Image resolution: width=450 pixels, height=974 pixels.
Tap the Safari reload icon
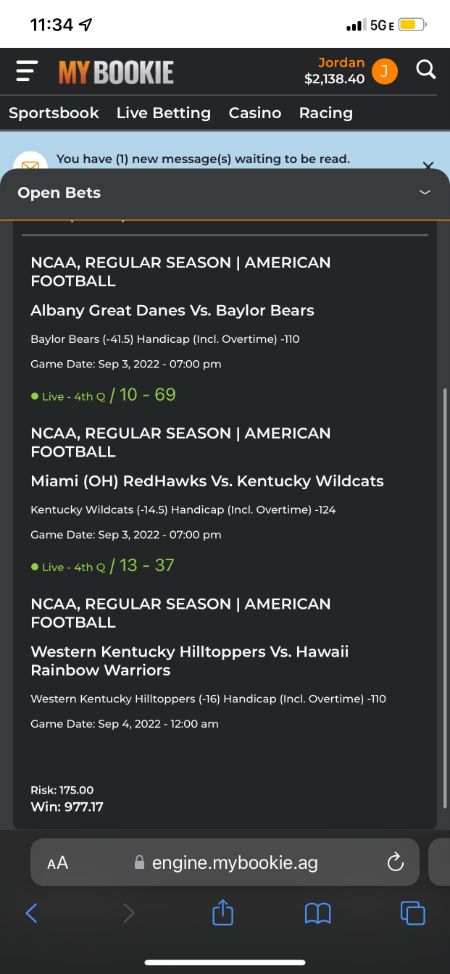pos(395,862)
